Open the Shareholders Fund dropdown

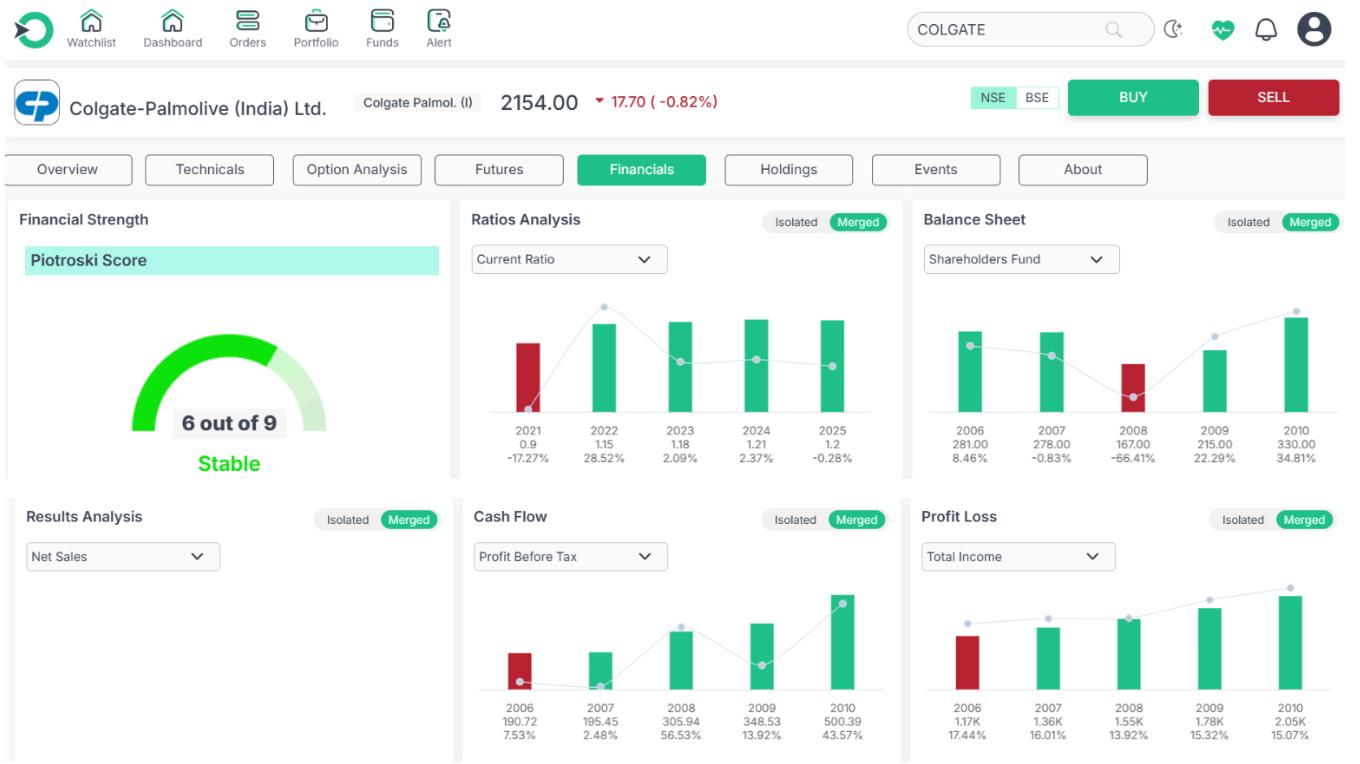pyautogui.click(x=1022, y=259)
